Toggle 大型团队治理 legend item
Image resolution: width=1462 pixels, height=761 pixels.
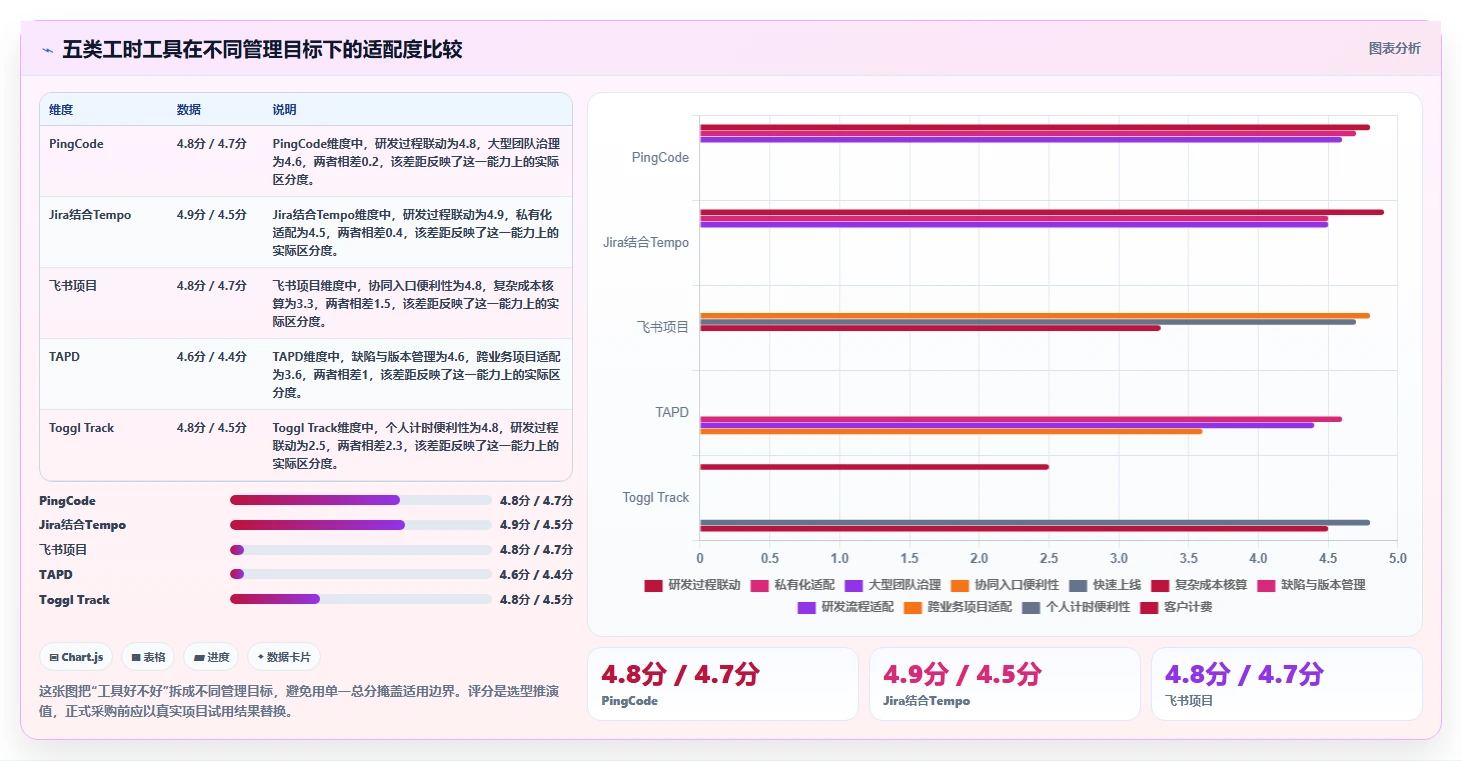click(x=893, y=585)
